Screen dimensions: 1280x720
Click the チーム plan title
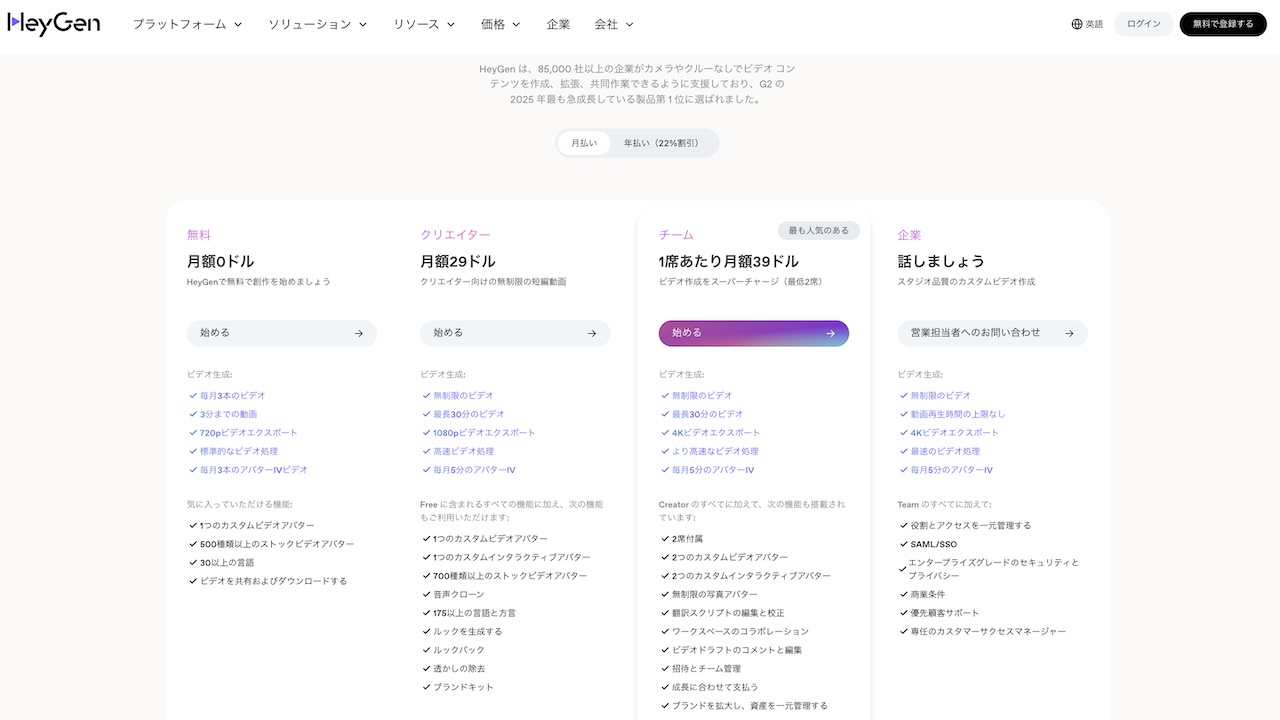[x=676, y=235]
